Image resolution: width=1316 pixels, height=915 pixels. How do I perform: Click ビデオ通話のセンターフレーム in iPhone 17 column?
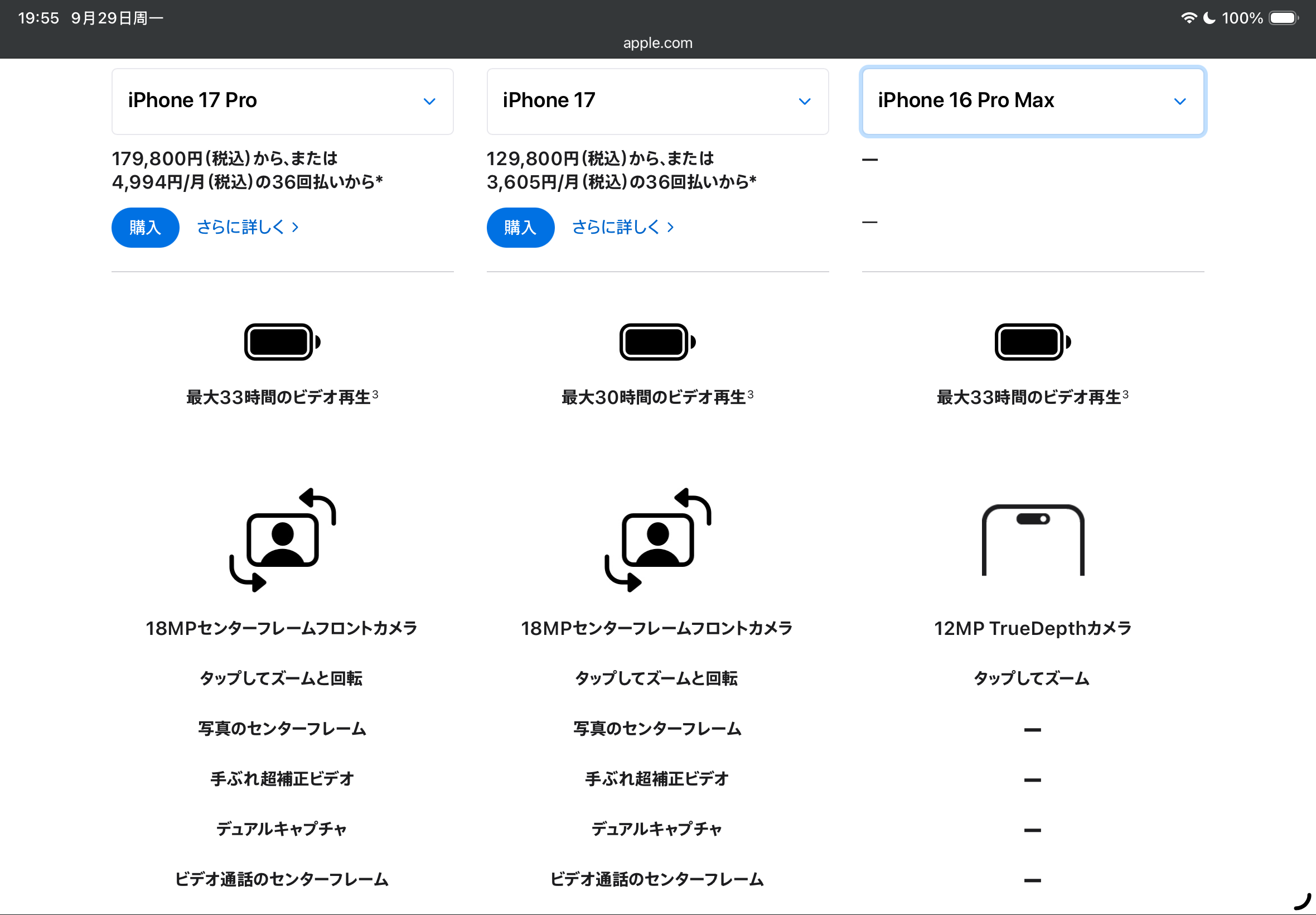point(657,879)
